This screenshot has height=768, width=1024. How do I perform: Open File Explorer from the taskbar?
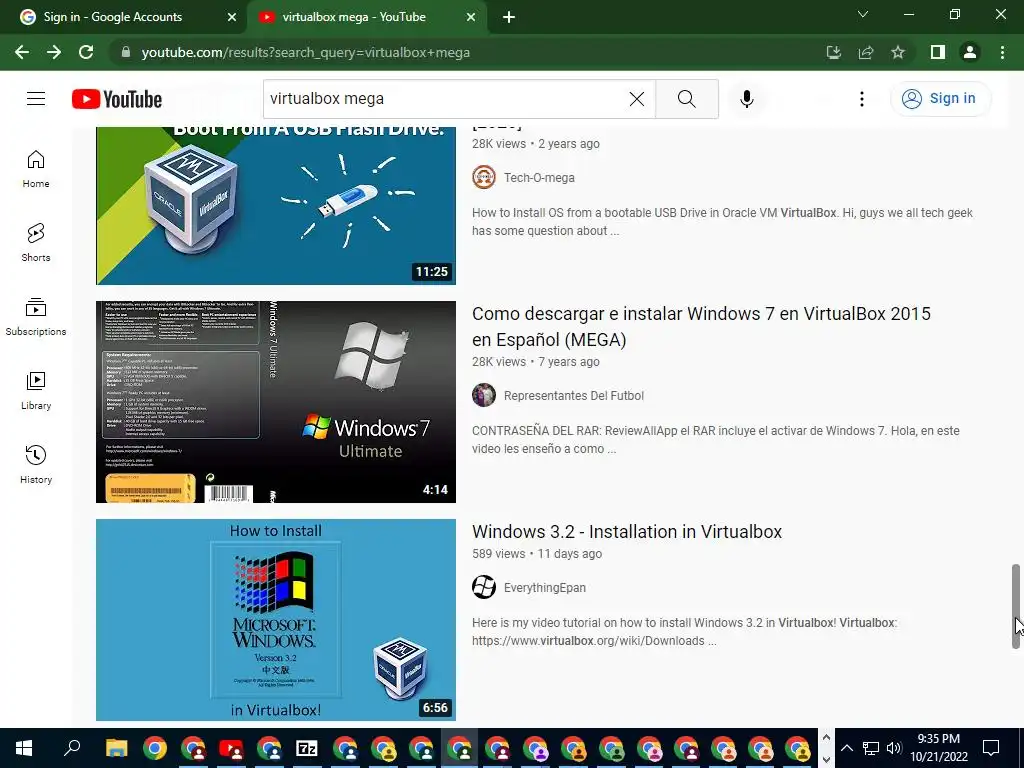[117, 748]
